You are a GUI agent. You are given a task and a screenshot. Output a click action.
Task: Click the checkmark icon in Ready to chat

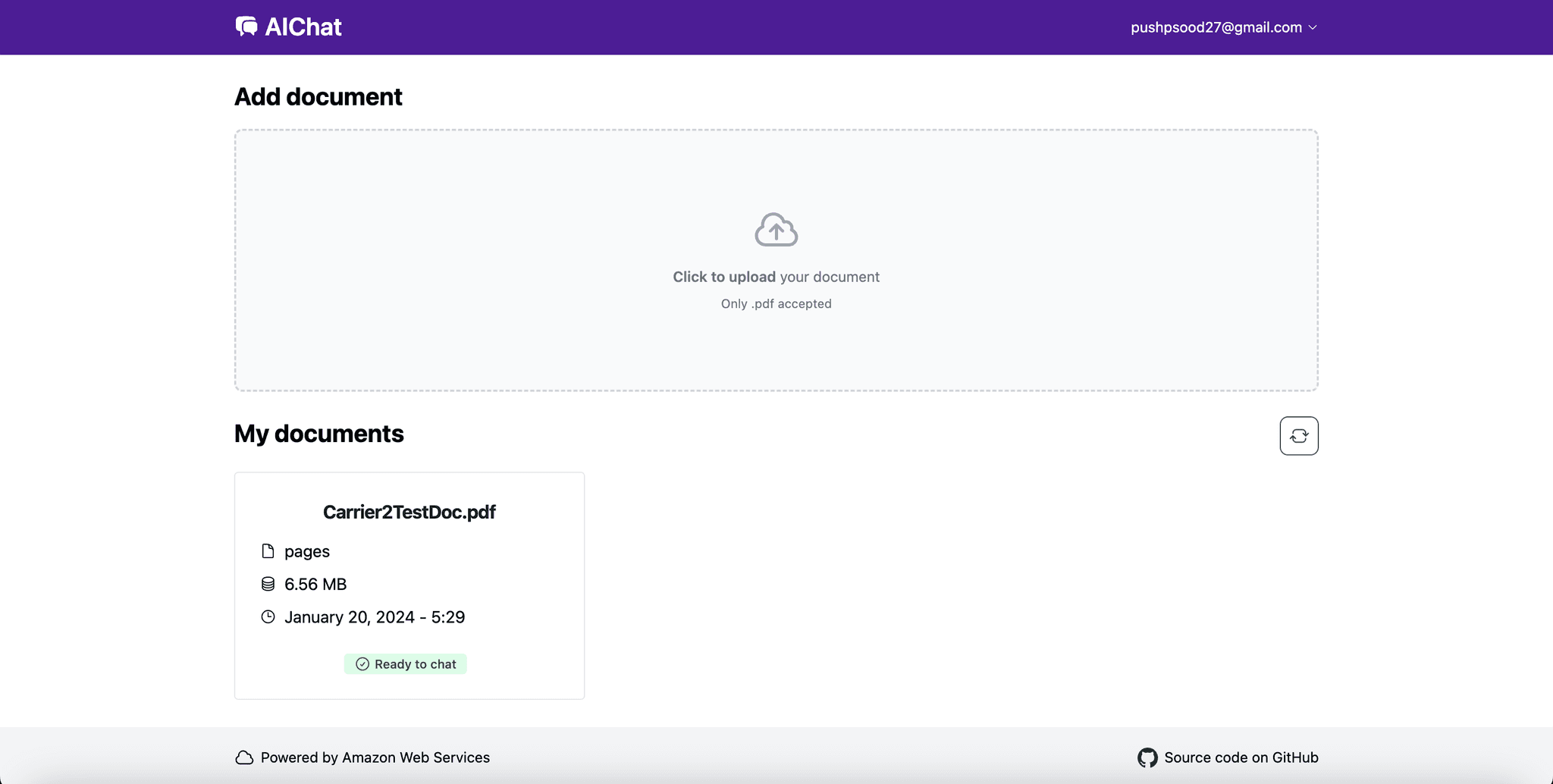click(362, 664)
